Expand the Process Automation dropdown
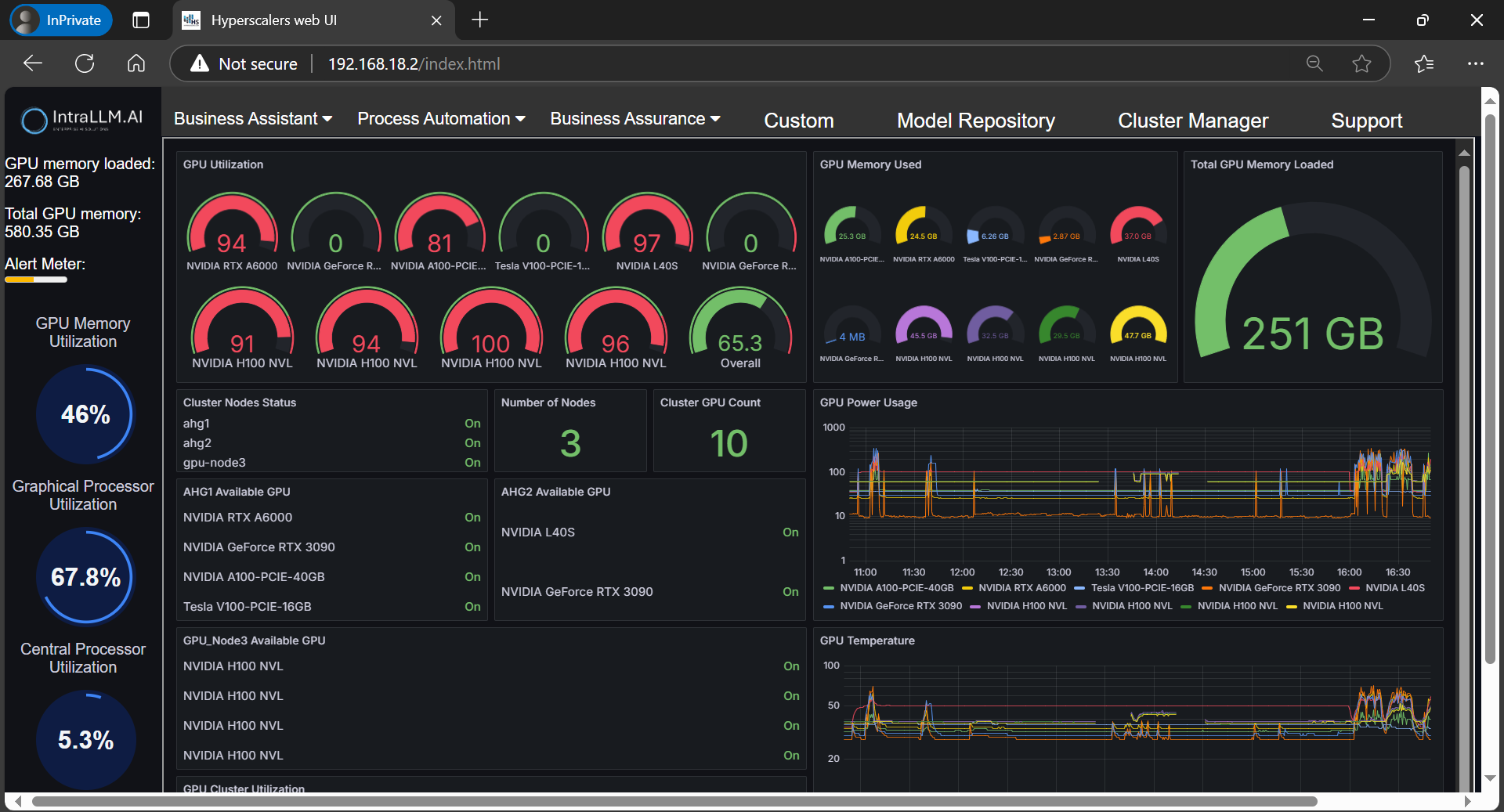The image size is (1504, 812). pyautogui.click(x=441, y=119)
